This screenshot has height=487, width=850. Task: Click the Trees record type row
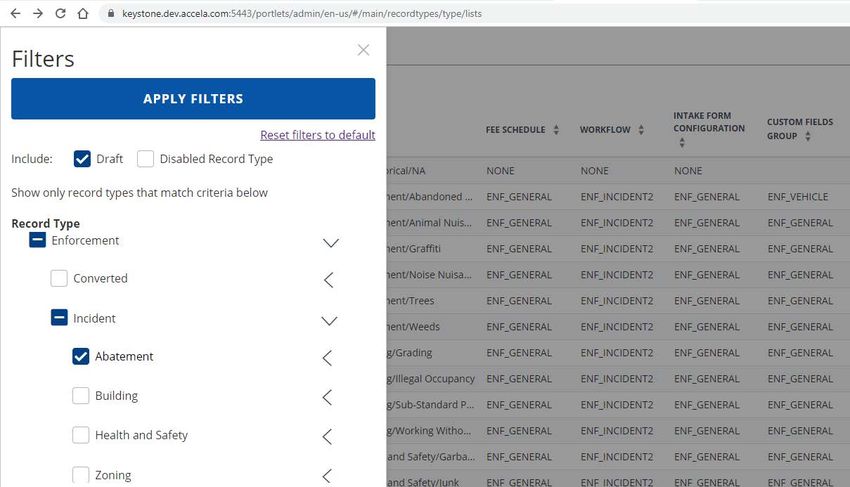click(x=618, y=300)
